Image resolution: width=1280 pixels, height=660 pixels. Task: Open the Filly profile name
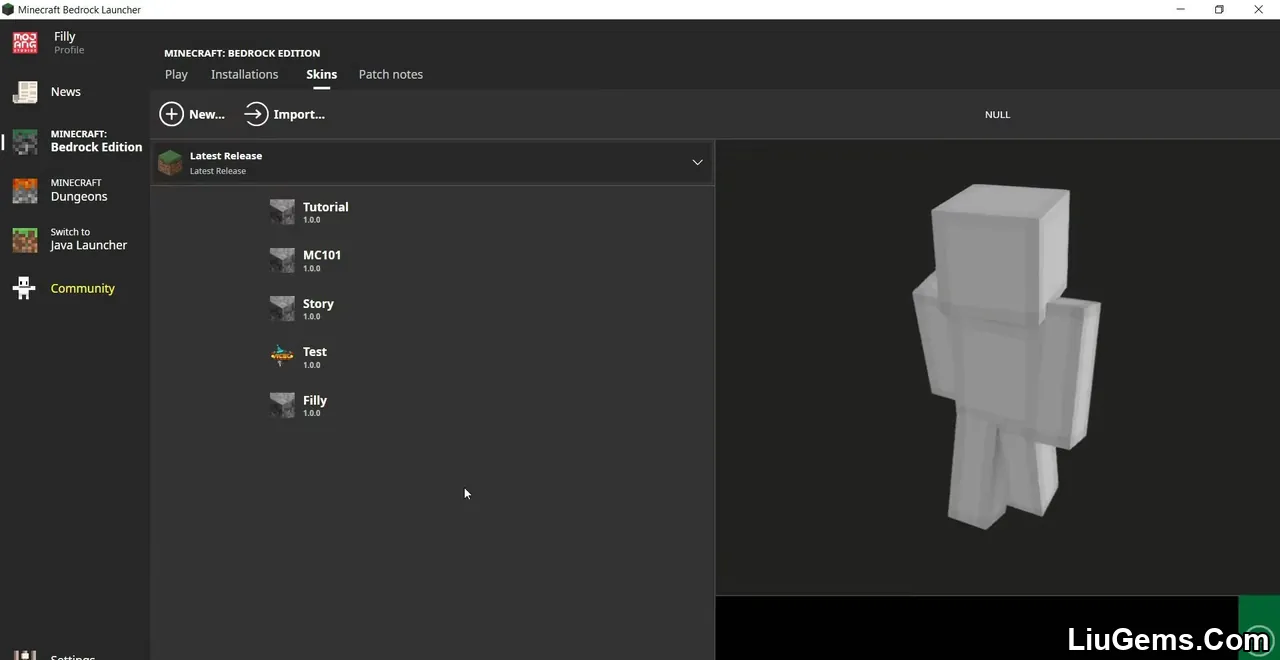coord(65,36)
